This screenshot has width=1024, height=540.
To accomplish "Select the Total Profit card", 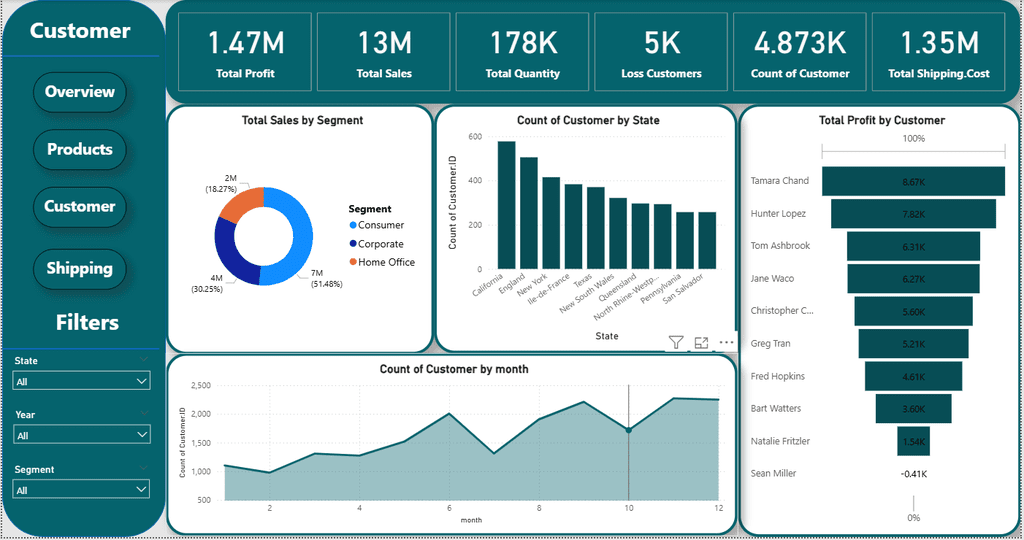I will coord(245,52).
